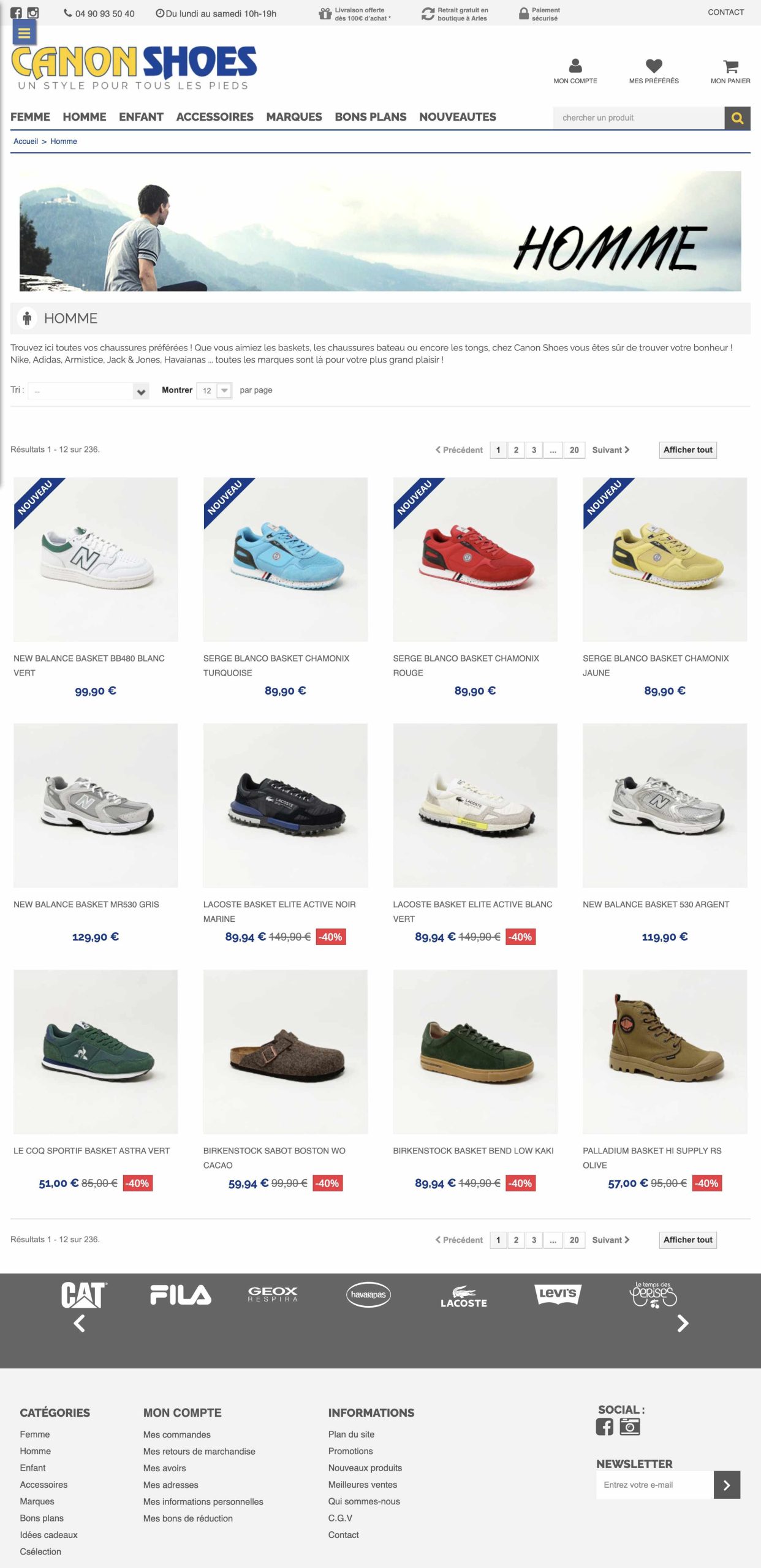
Task: Click Suivant in bottom pagination
Action: (610, 1240)
